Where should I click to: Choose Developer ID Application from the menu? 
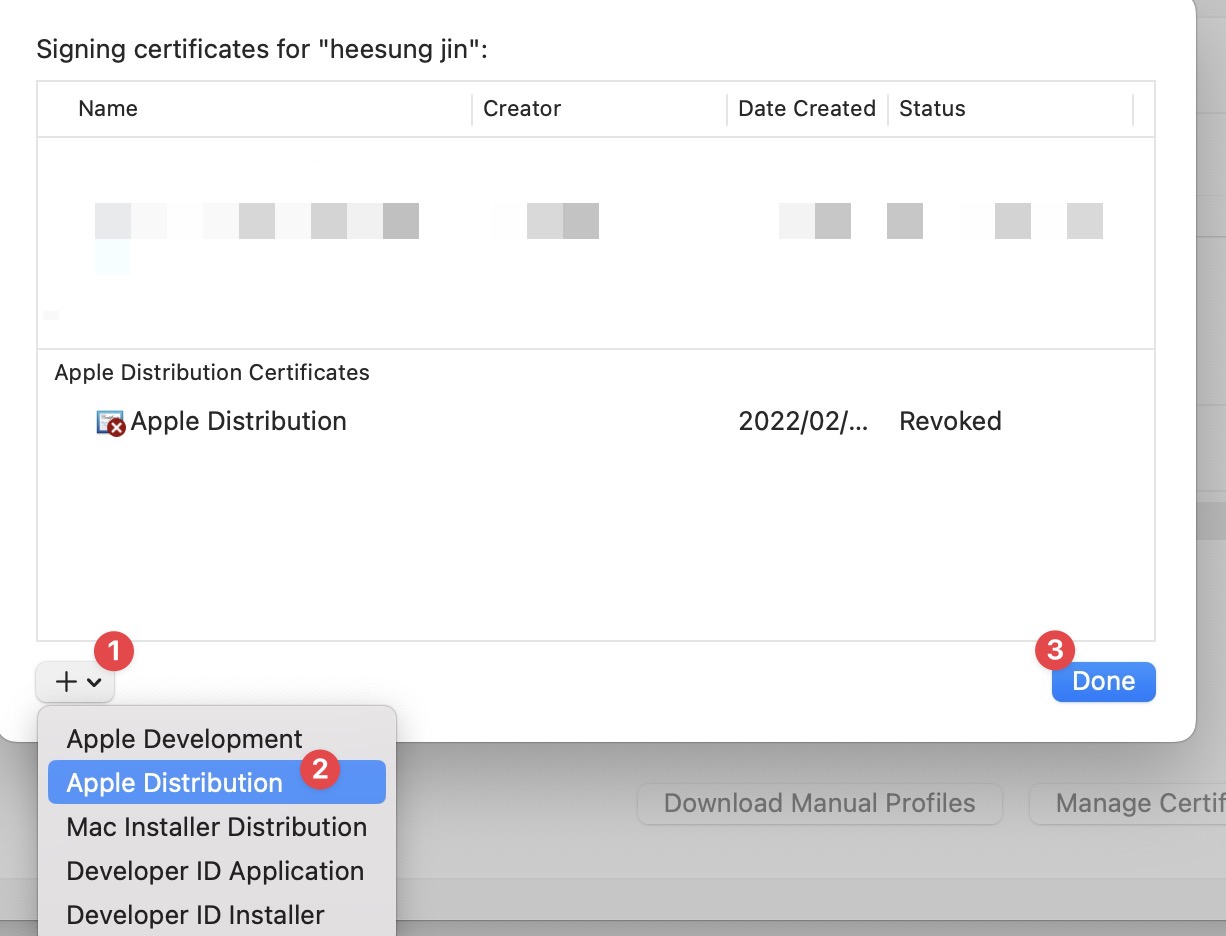pos(217,871)
